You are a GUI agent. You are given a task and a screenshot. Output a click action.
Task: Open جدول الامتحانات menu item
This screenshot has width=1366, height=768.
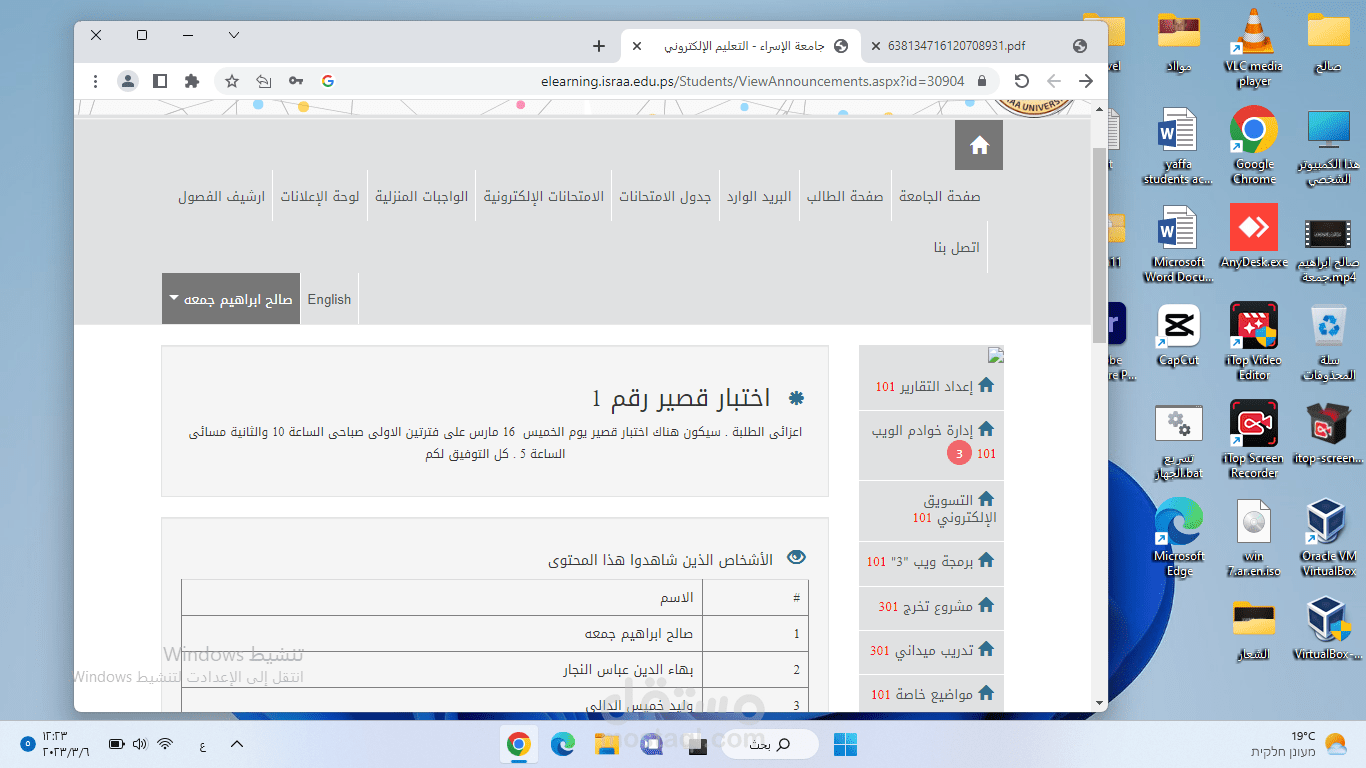(x=664, y=196)
